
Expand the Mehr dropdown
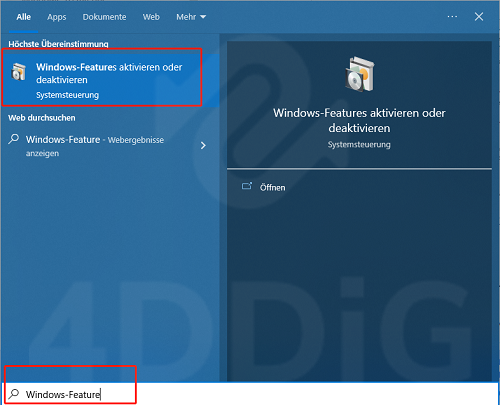[x=191, y=17]
